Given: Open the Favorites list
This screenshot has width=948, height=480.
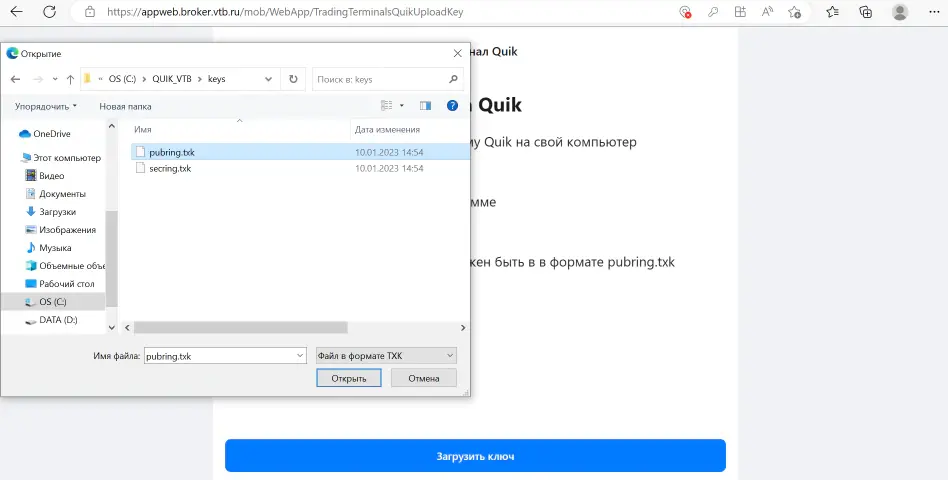Looking at the screenshot, I should coord(833,11).
